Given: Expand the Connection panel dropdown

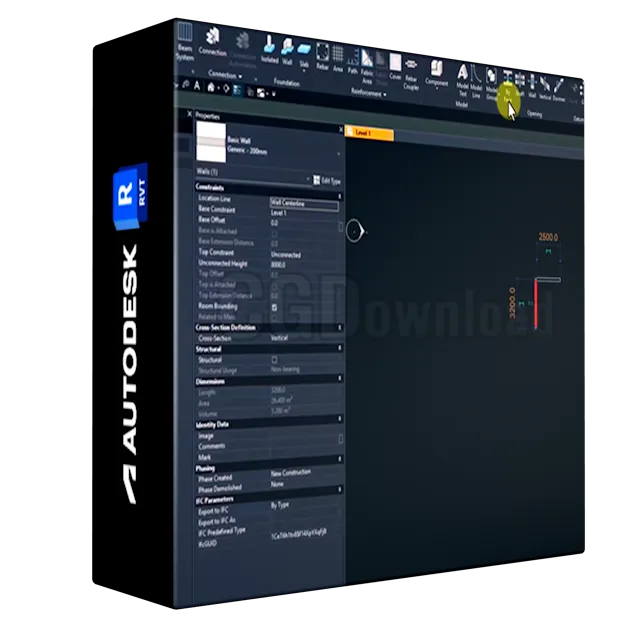Looking at the screenshot, I should [240, 76].
